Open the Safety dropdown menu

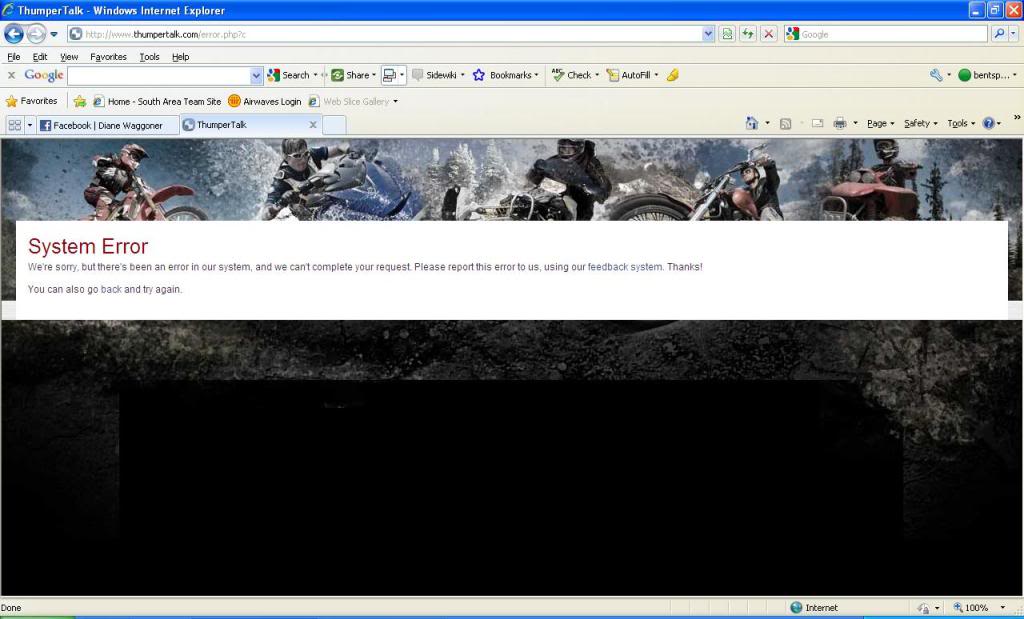click(920, 124)
